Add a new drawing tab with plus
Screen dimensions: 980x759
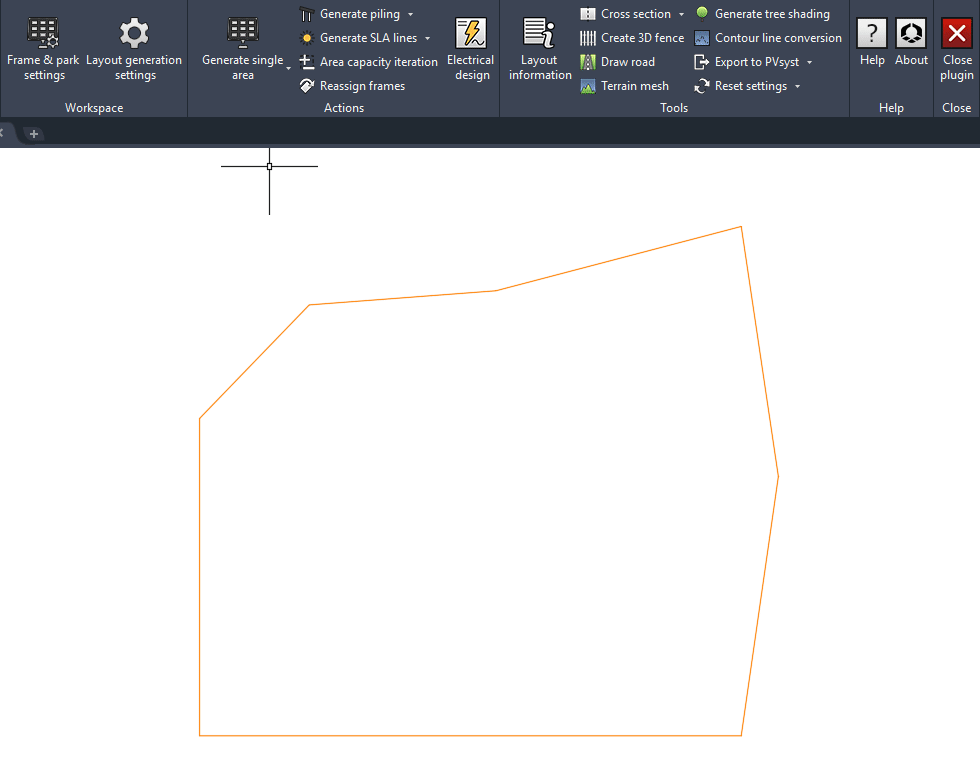pos(34,133)
